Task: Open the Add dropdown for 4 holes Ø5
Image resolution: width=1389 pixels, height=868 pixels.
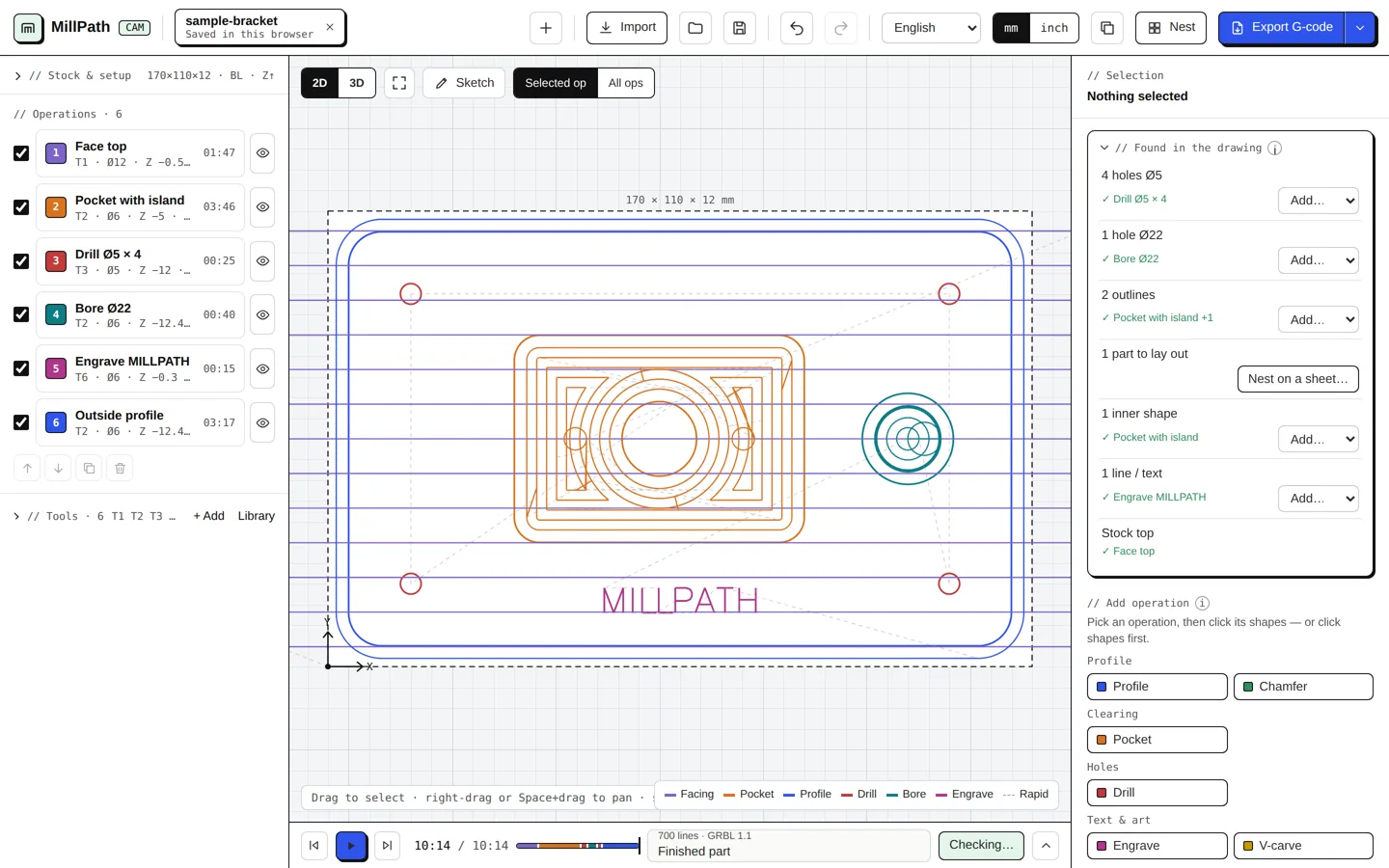Action: point(1319,201)
